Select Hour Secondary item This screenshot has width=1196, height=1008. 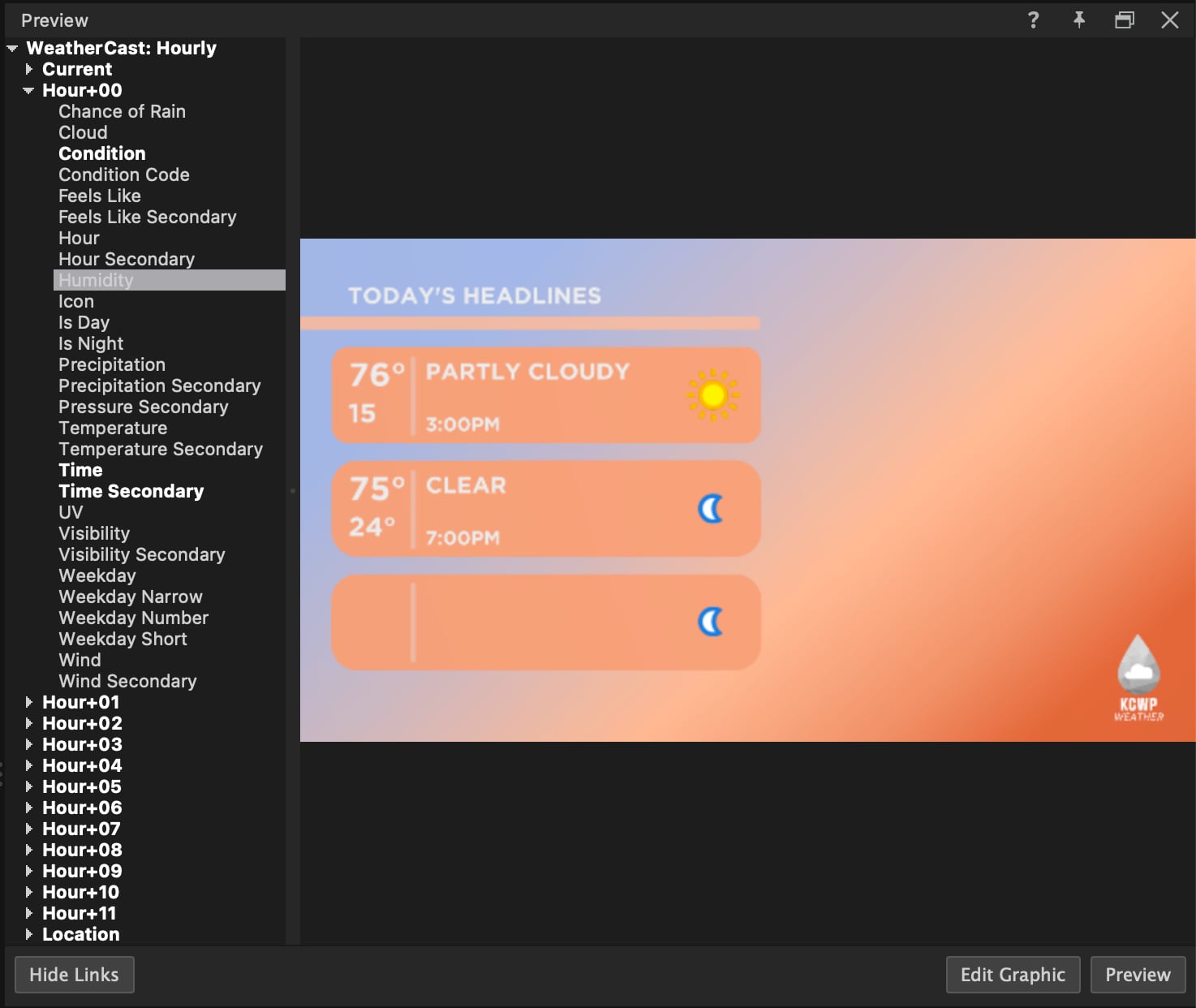[x=127, y=260]
